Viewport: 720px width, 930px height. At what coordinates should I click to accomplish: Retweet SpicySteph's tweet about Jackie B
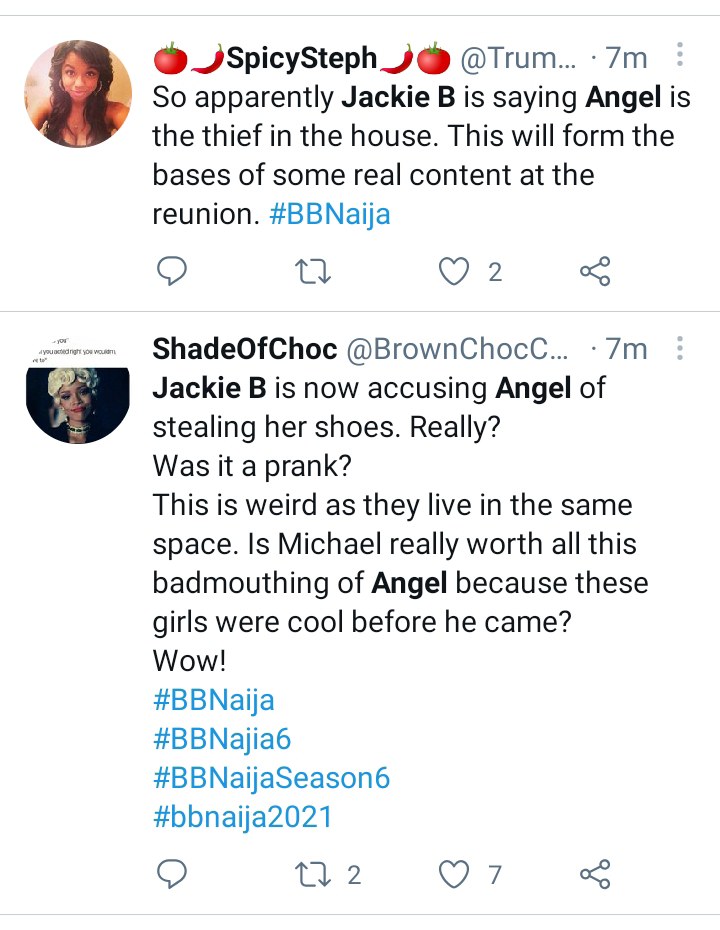(314, 271)
